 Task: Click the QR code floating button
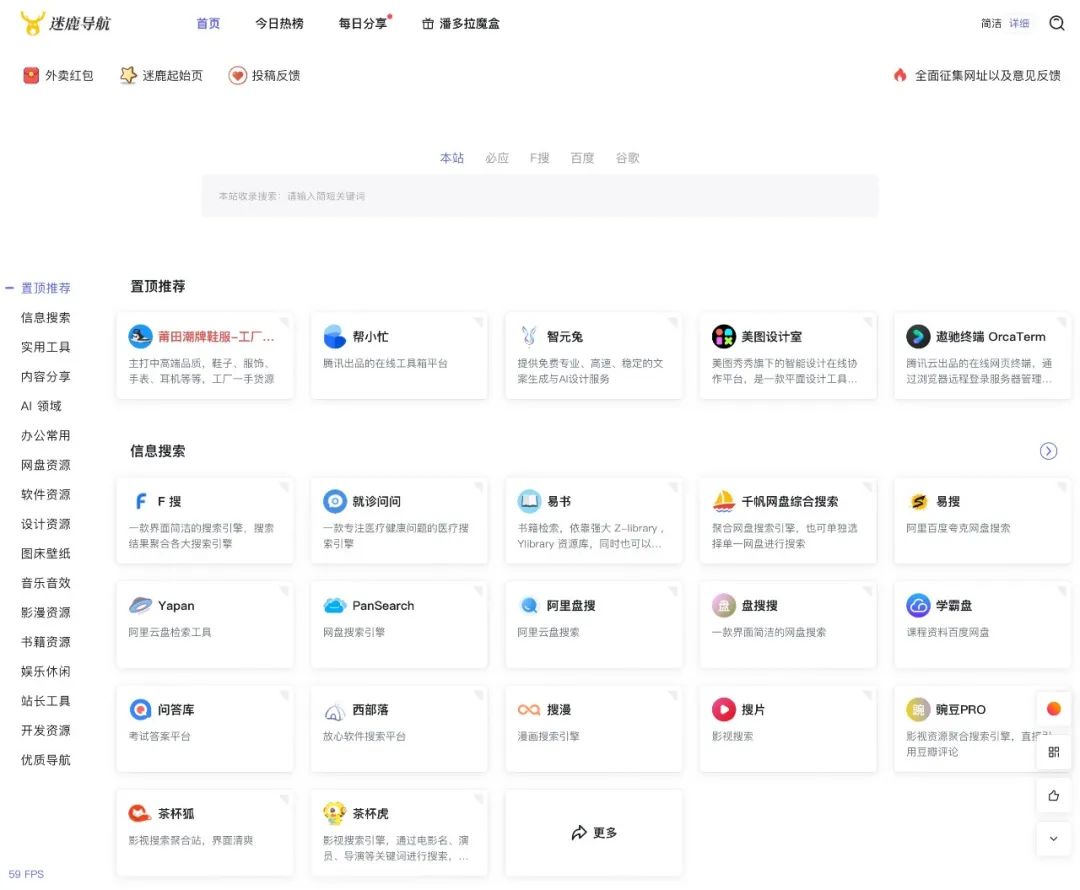coord(1054,752)
